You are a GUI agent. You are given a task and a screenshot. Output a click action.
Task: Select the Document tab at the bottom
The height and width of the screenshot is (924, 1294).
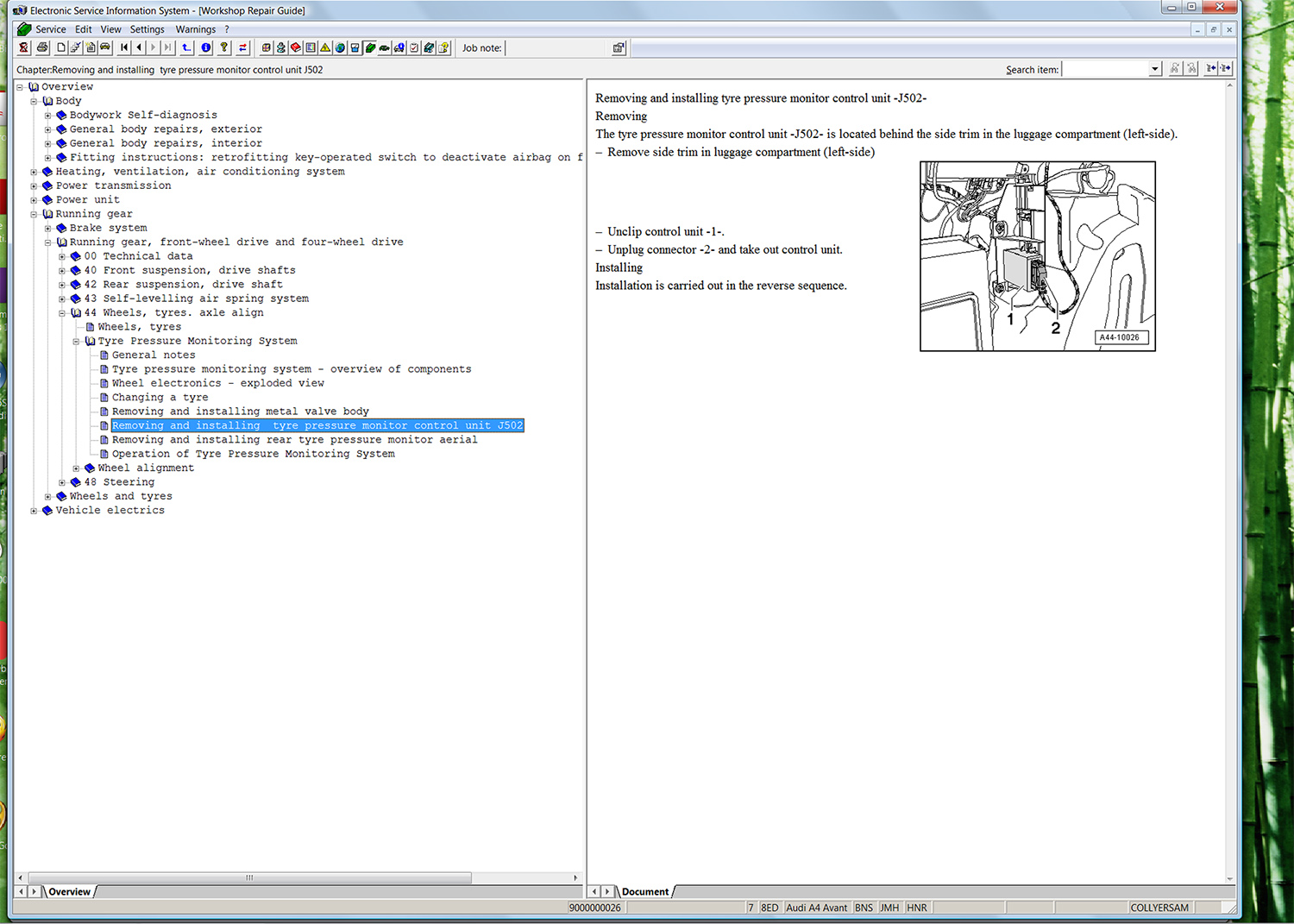644,891
